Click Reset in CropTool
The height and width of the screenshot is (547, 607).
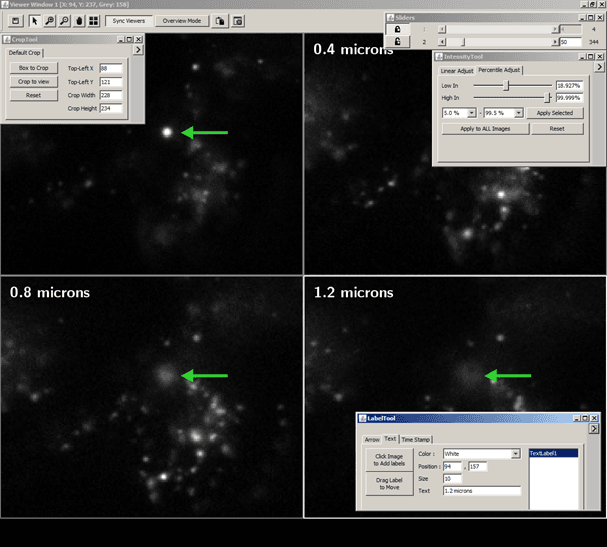click(34, 95)
